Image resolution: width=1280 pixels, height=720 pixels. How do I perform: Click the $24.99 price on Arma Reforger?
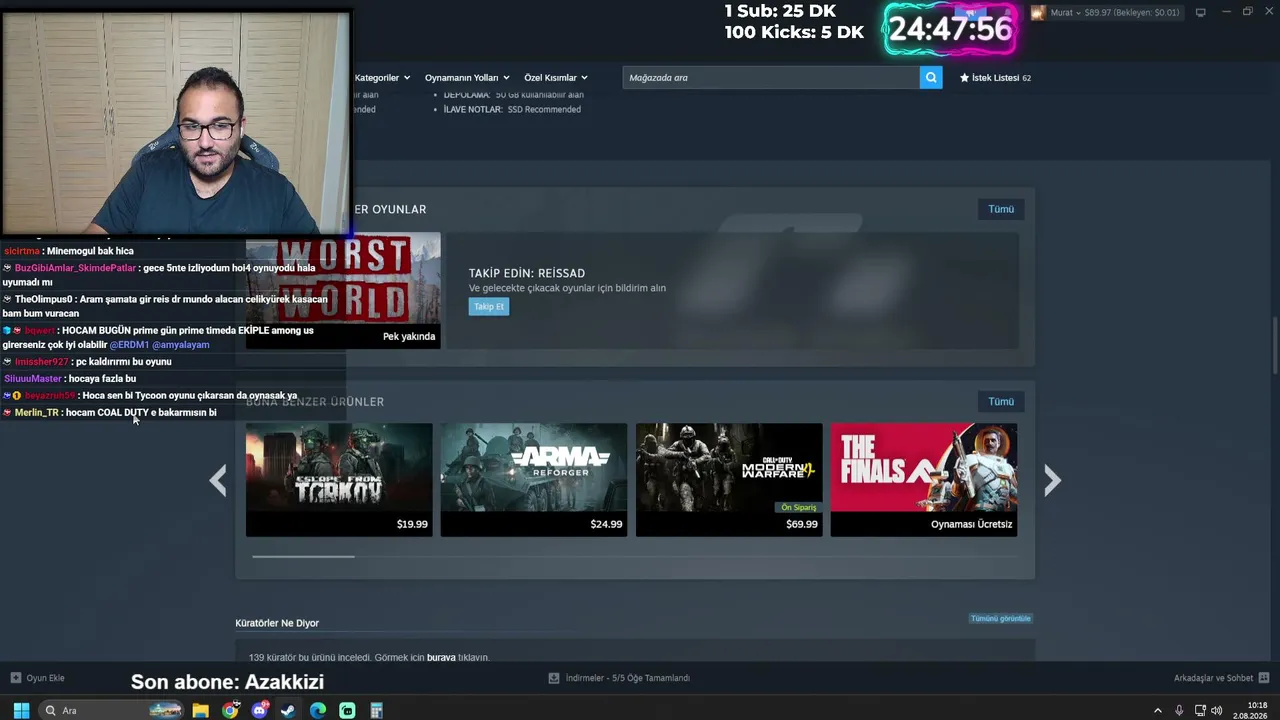[x=606, y=524]
